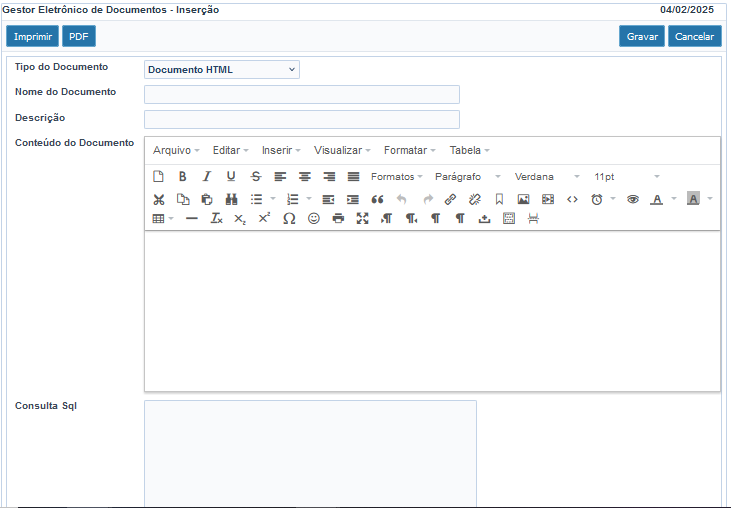Open the Tabela menu
Viewport: 731px width, 508px height.
469,150
